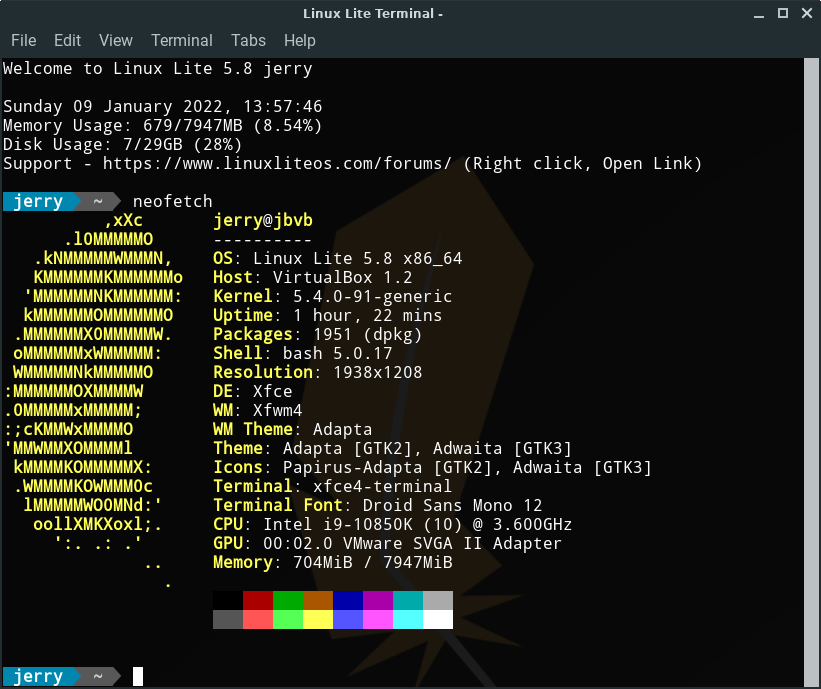Open the Help menu

[299, 41]
